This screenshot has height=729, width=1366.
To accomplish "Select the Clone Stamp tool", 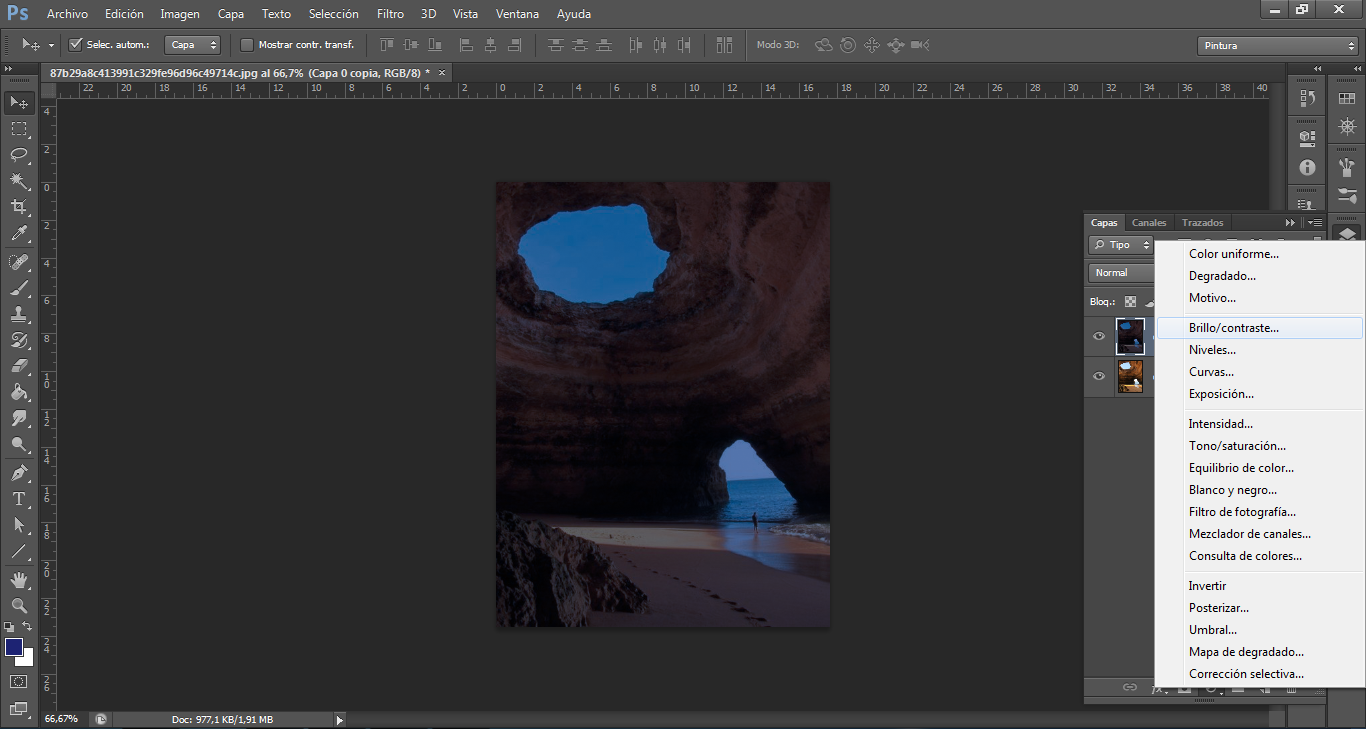I will (19, 314).
